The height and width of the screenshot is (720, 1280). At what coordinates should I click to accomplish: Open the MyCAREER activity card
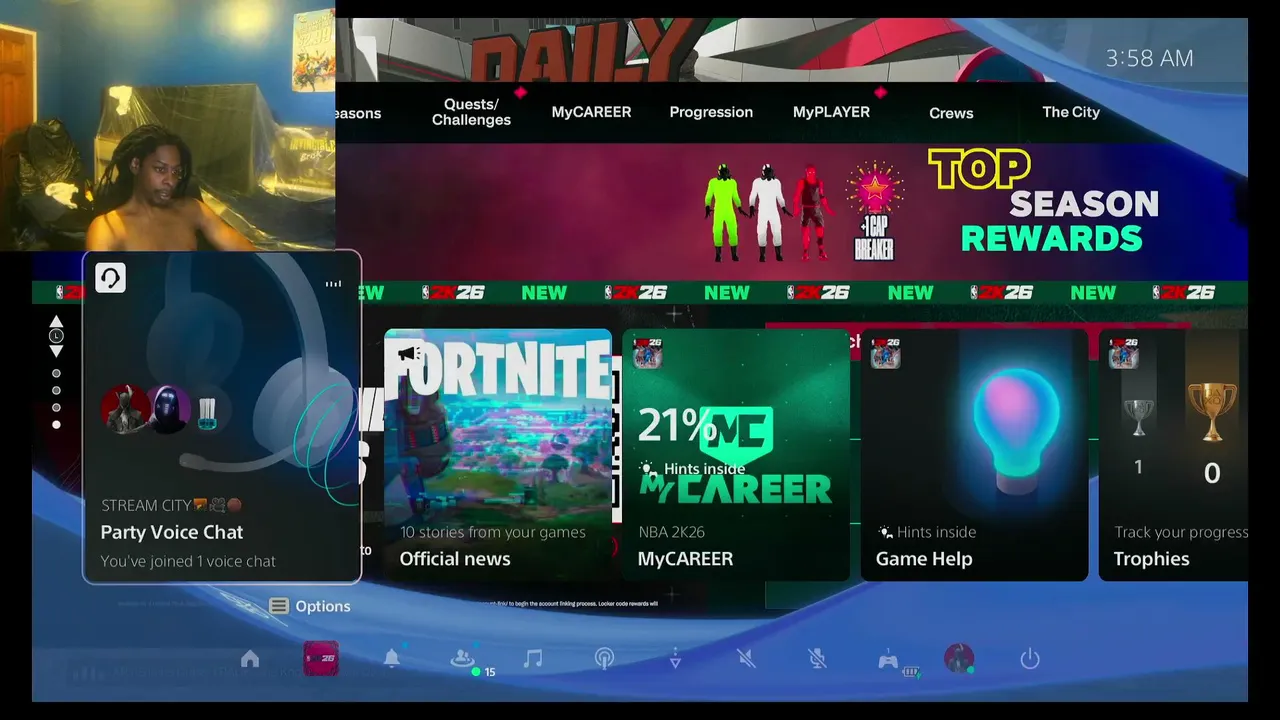tap(736, 454)
